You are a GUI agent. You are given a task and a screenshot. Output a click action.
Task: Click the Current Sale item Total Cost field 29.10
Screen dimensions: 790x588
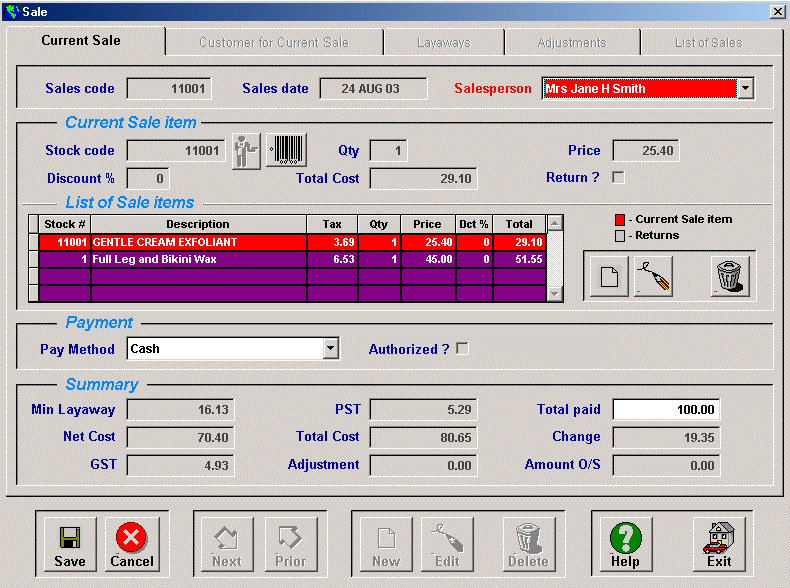coord(423,178)
